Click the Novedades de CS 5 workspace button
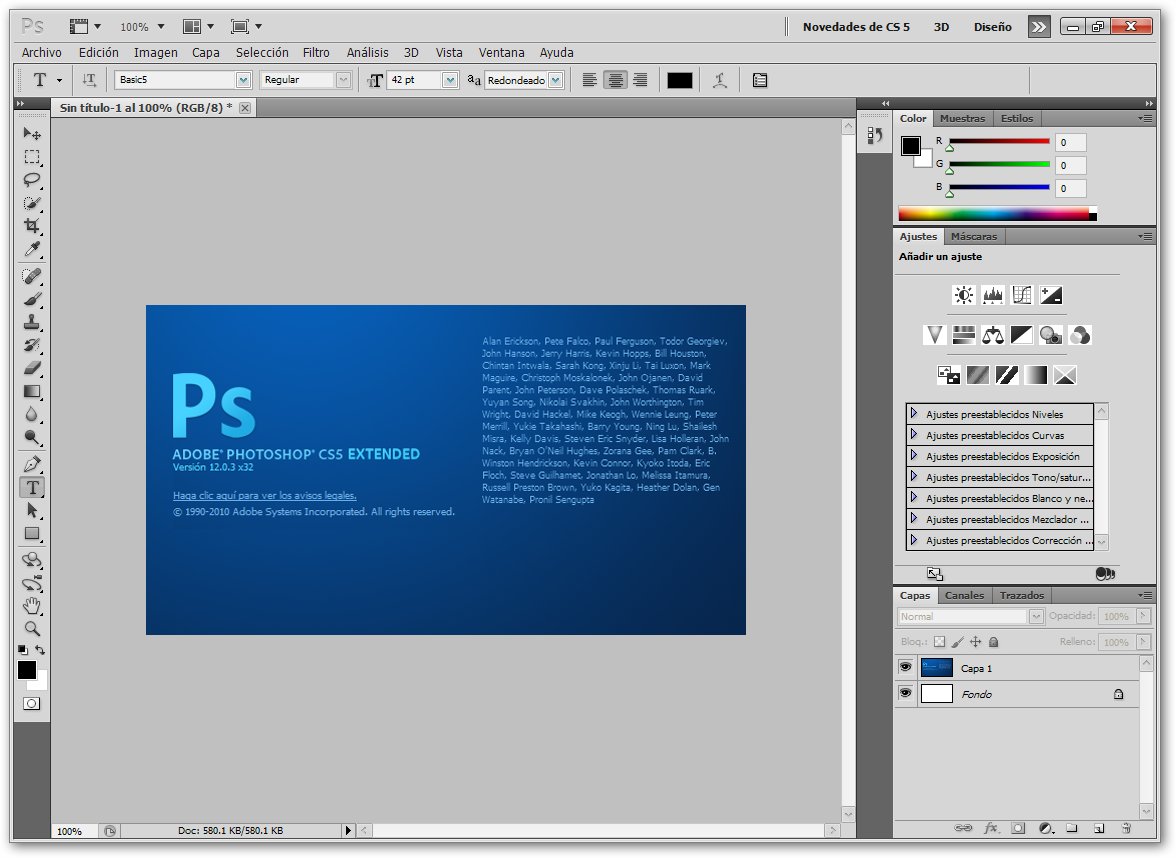Viewport: 1176px width, 858px height. [x=856, y=27]
